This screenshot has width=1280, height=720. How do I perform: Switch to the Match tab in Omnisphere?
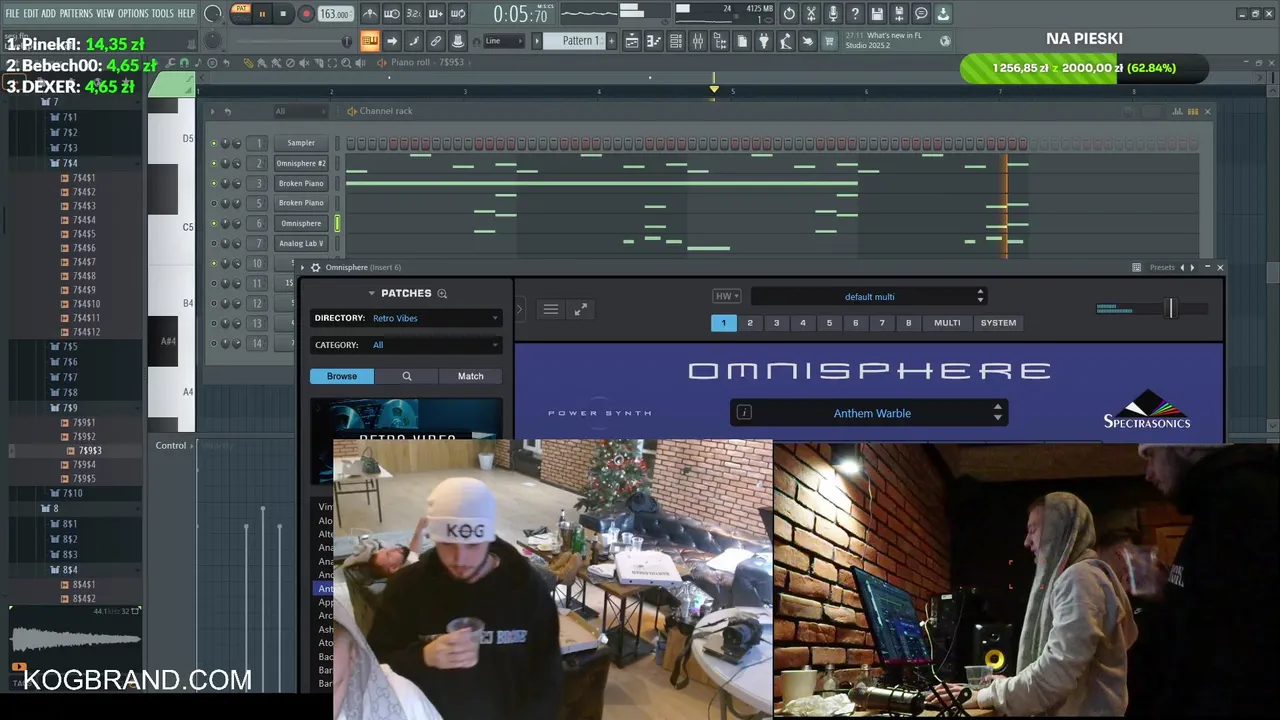point(470,376)
